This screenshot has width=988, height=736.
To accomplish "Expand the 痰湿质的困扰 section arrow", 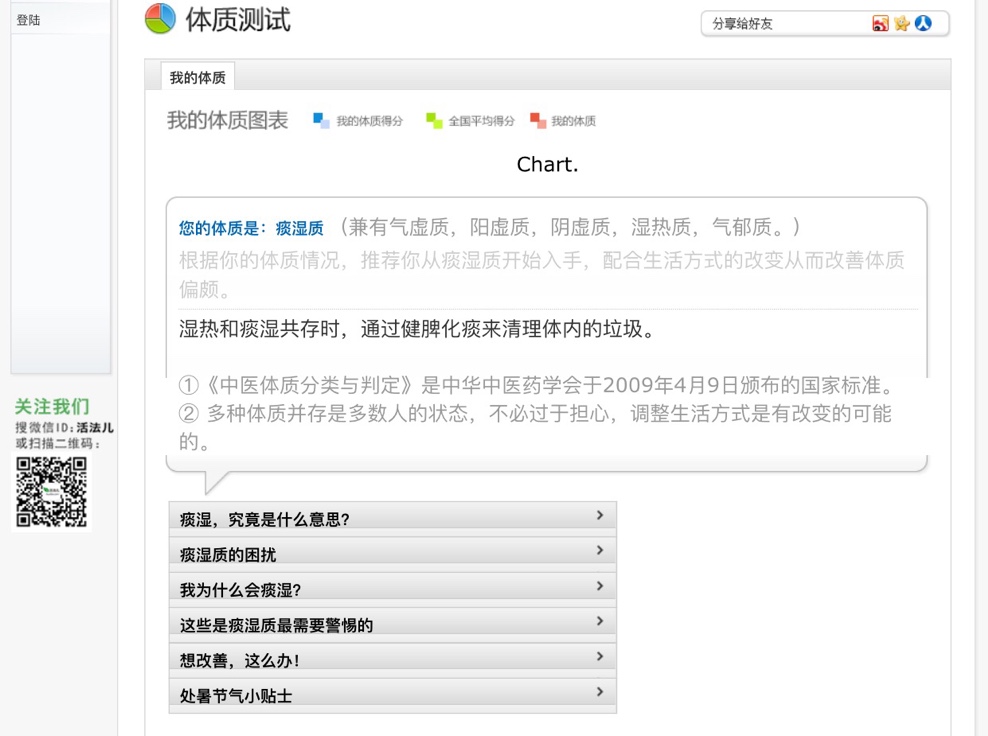I will (x=599, y=551).
